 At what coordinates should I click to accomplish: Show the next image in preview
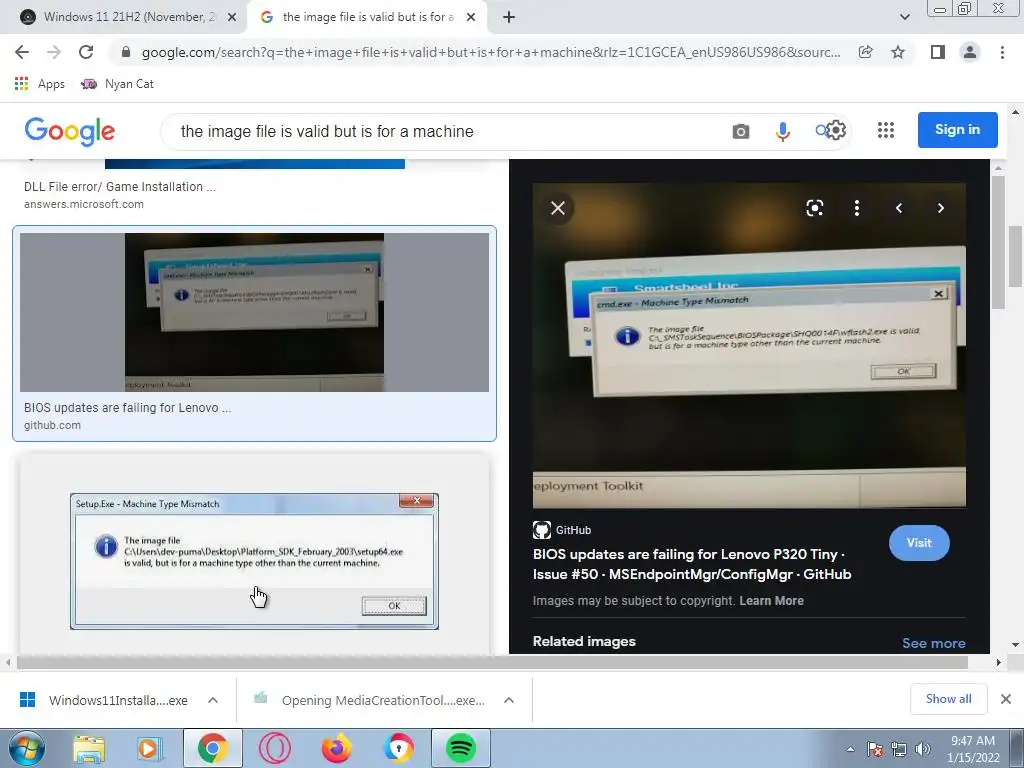click(x=940, y=208)
